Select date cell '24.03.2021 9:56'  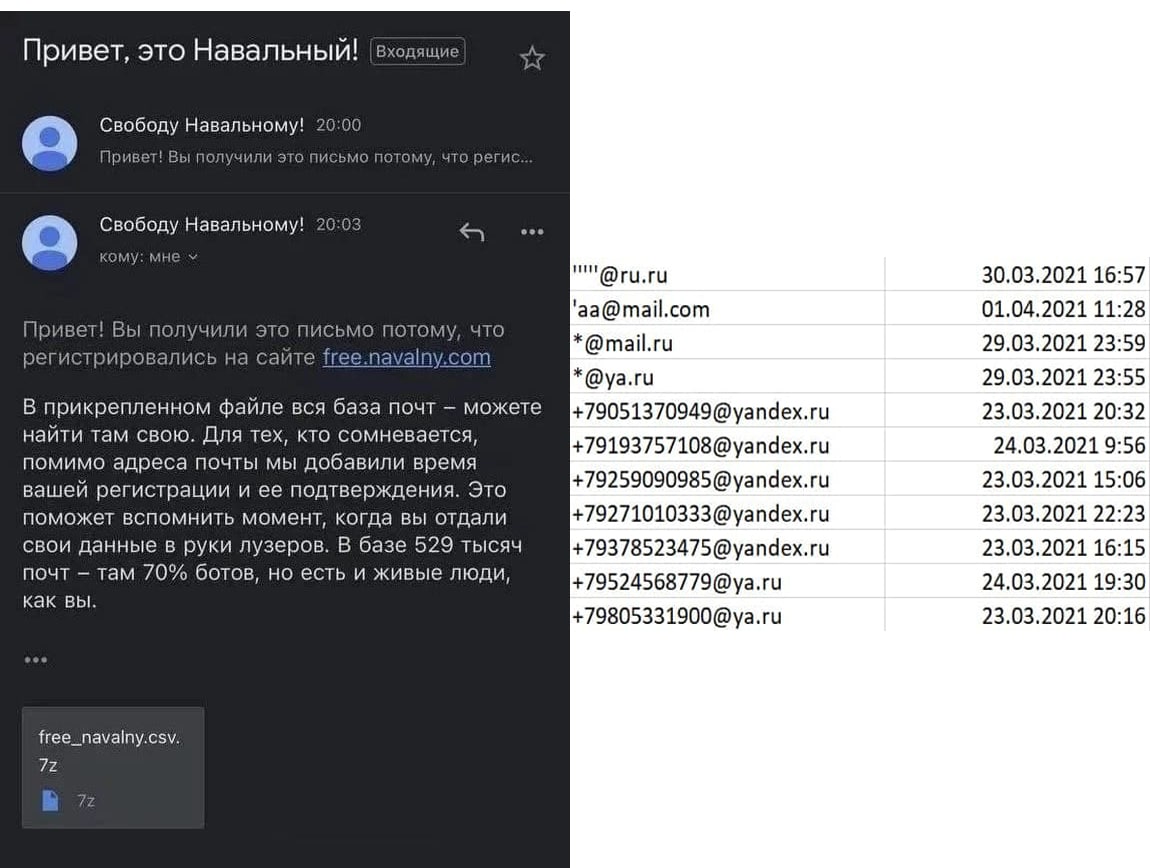click(x=1017, y=445)
